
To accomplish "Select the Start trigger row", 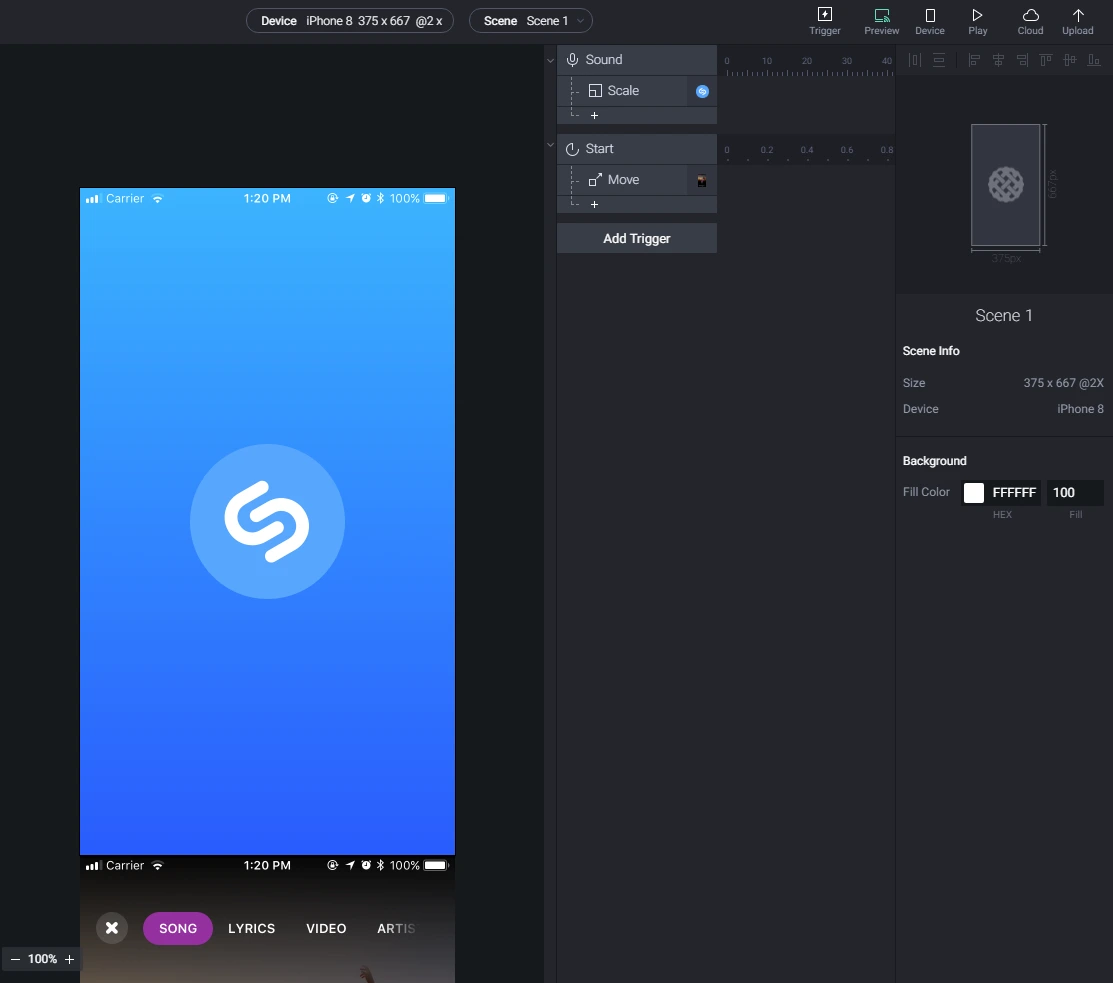I will 637,149.
